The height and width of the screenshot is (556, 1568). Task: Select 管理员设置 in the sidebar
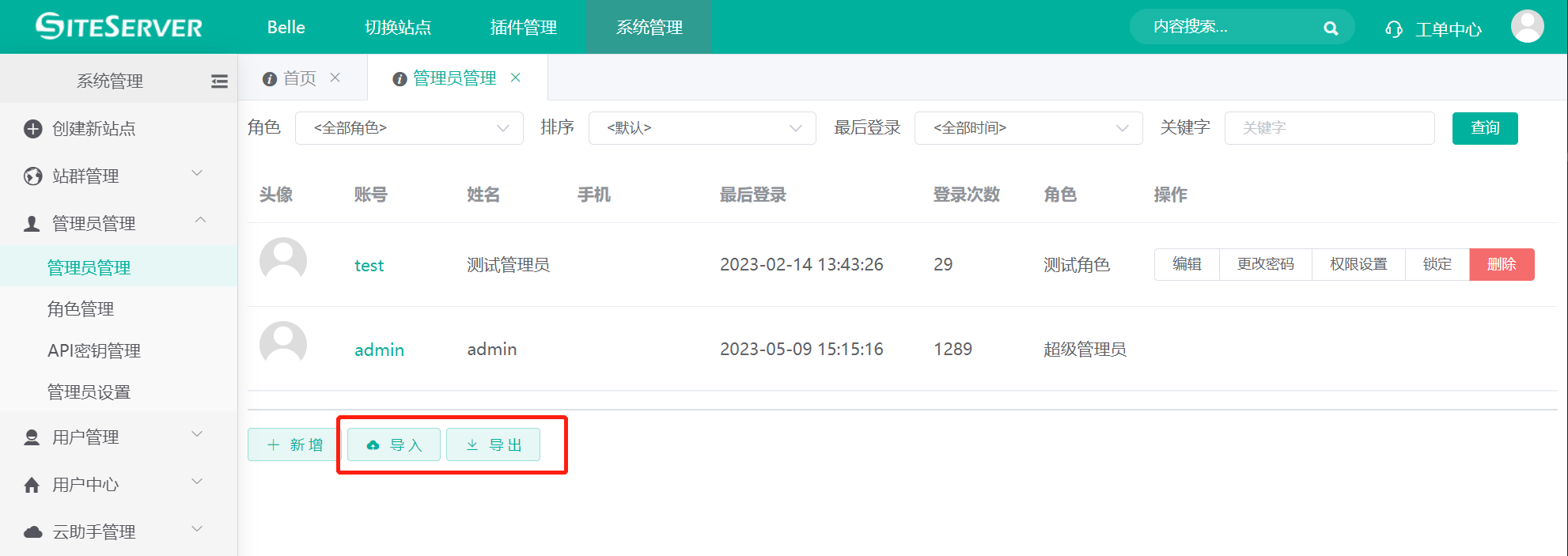89,391
